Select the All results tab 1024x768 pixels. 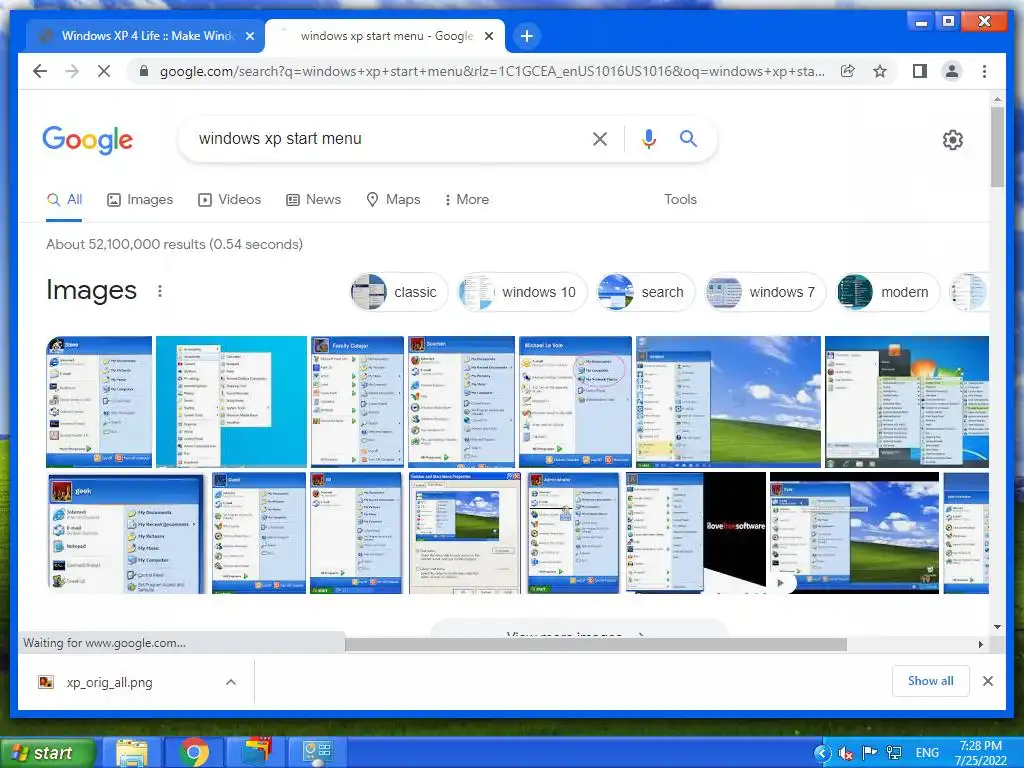64,199
